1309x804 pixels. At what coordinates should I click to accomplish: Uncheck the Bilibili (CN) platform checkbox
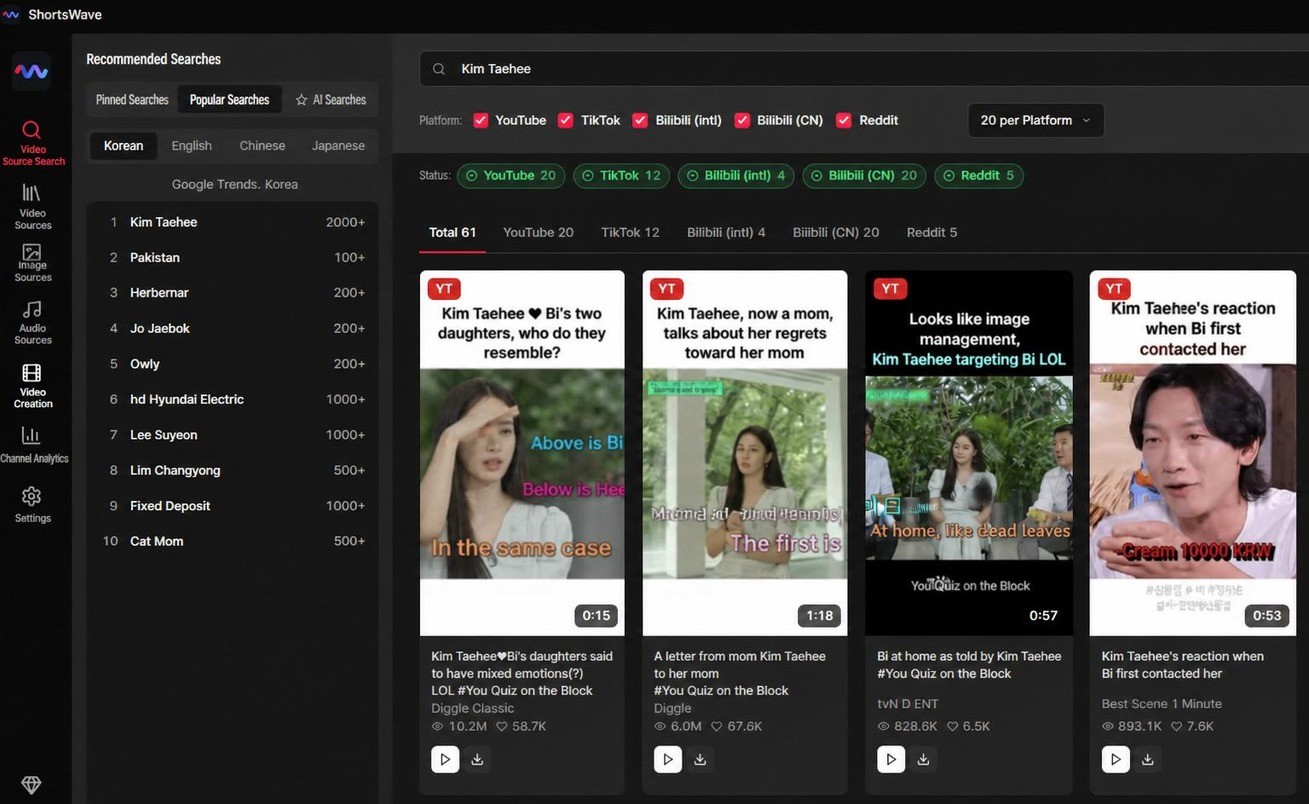tap(742, 120)
